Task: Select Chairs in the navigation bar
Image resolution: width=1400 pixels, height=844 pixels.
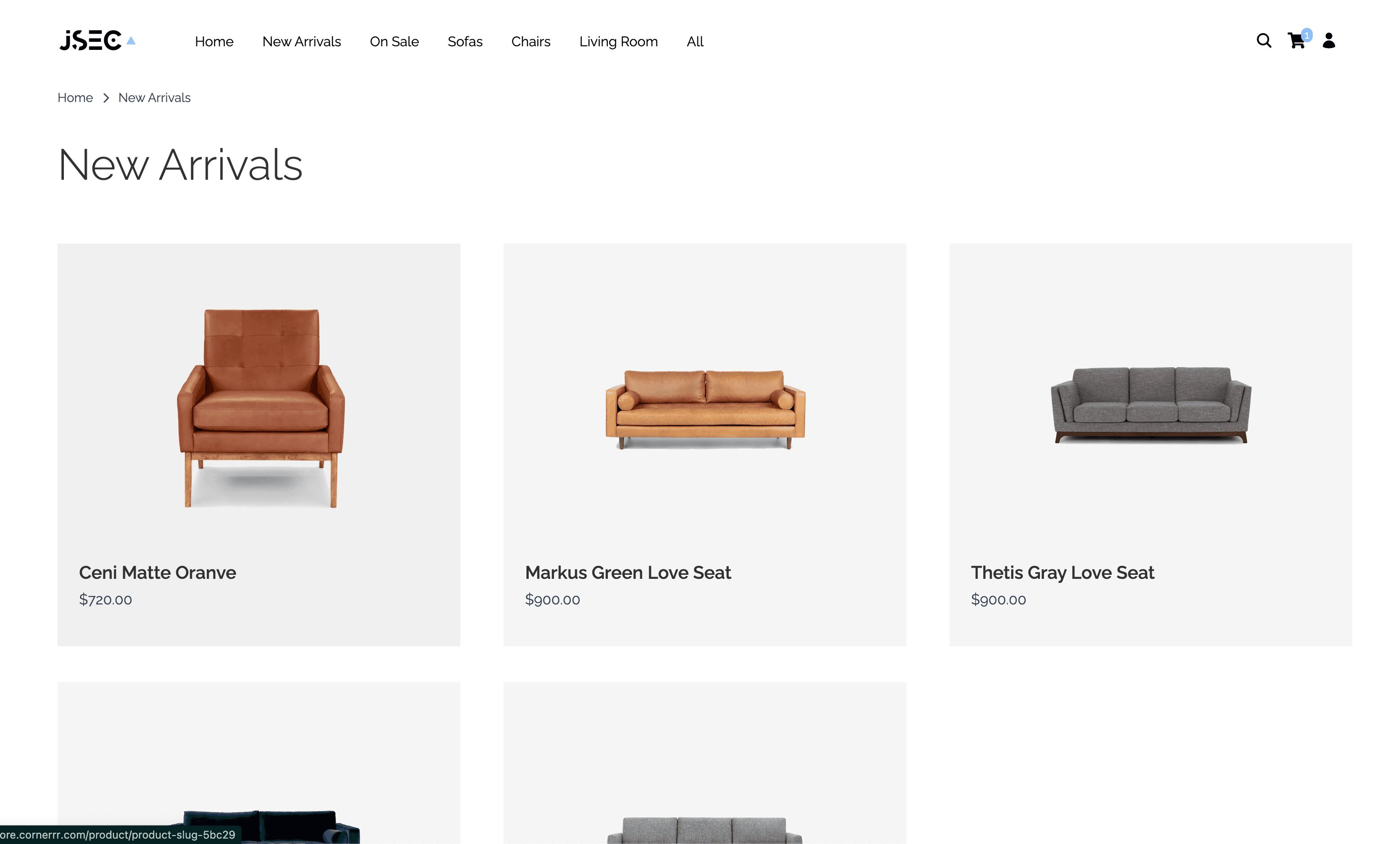Action: (531, 41)
